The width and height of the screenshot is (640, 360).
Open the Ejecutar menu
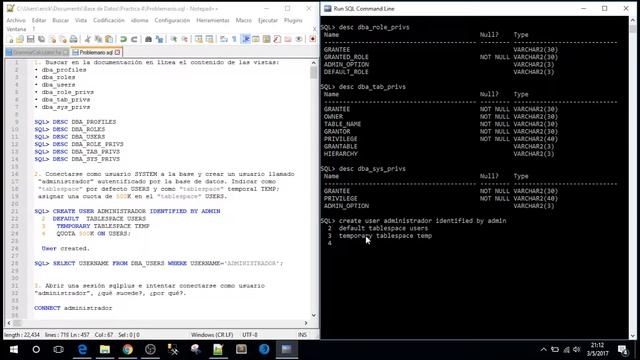pyautogui.click(x=268, y=20)
